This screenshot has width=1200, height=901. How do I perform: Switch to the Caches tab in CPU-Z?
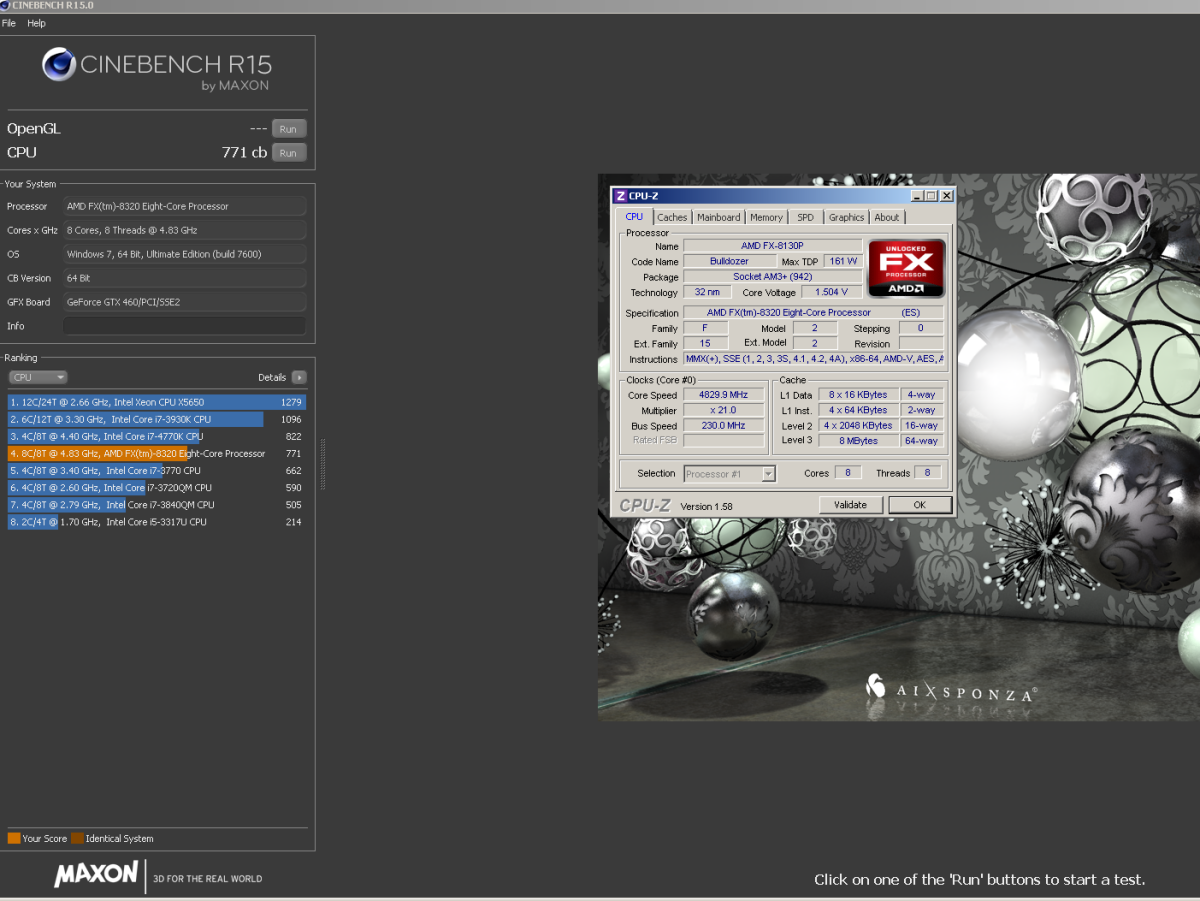(671, 217)
